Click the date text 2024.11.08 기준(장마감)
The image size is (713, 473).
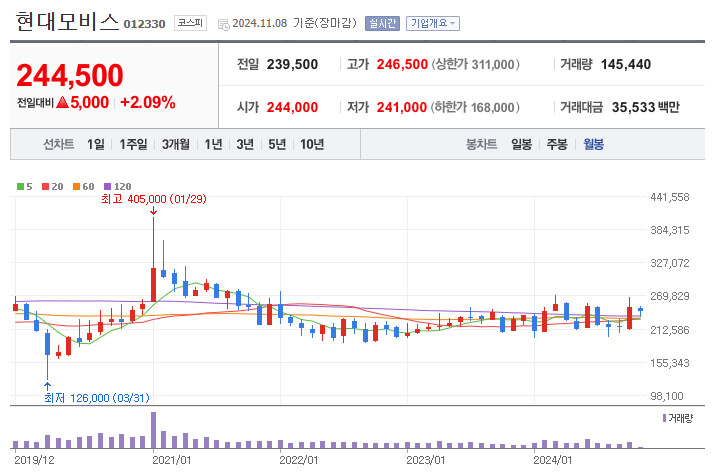(x=294, y=23)
